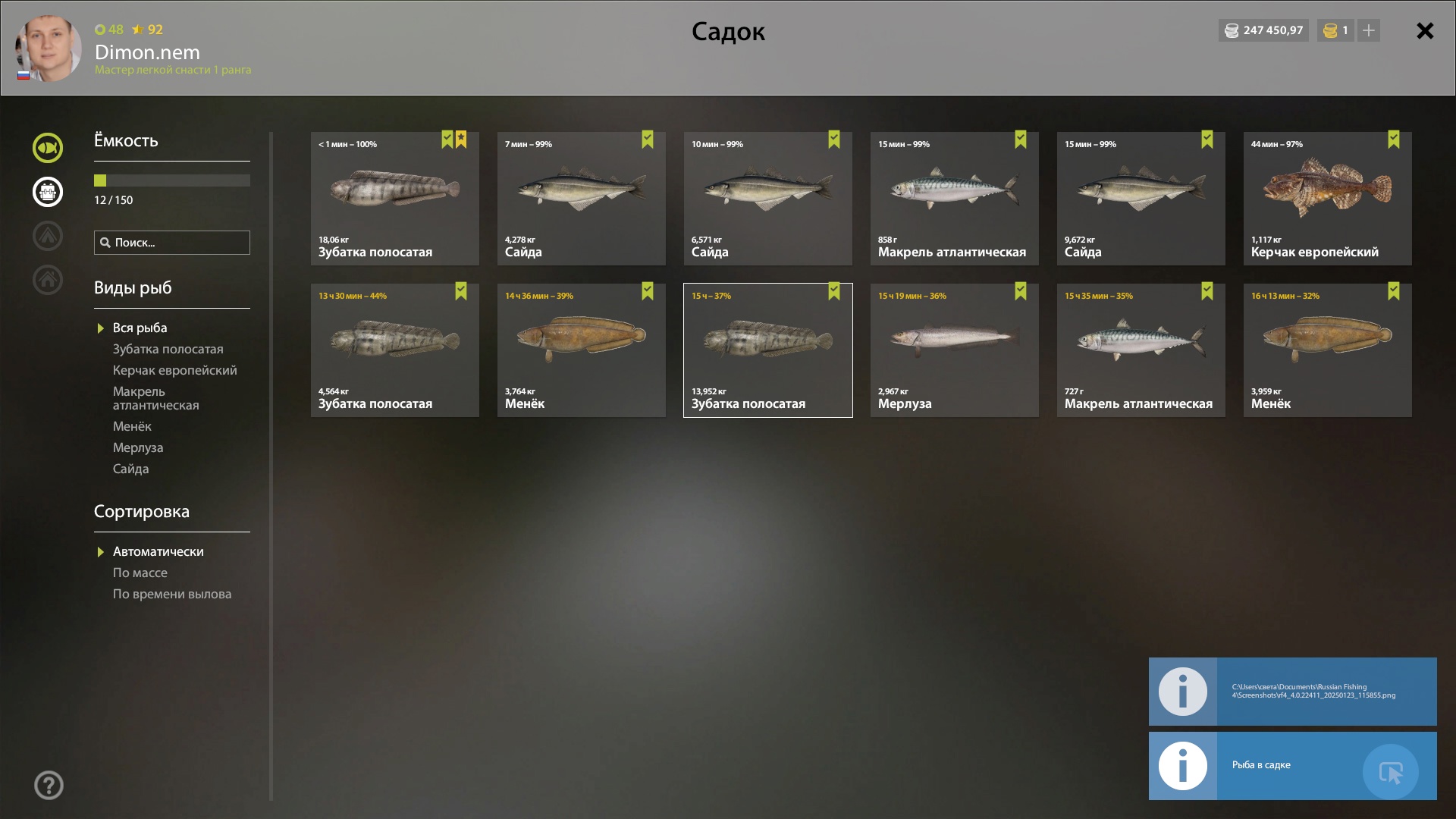This screenshot has height=819, width=1456.
Task: Filter the list by Зубатка полосатая
Action: [x=168, y=349]
